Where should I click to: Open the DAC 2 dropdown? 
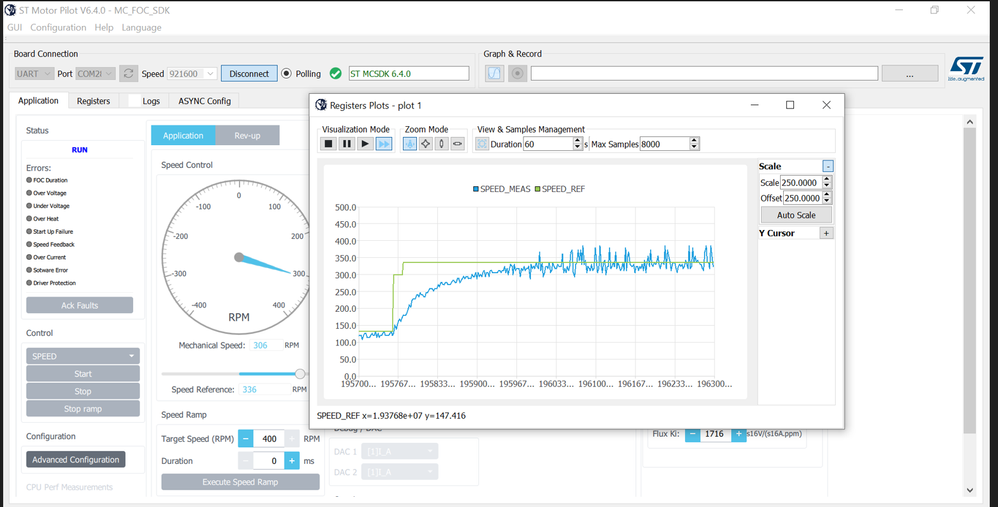399,472
